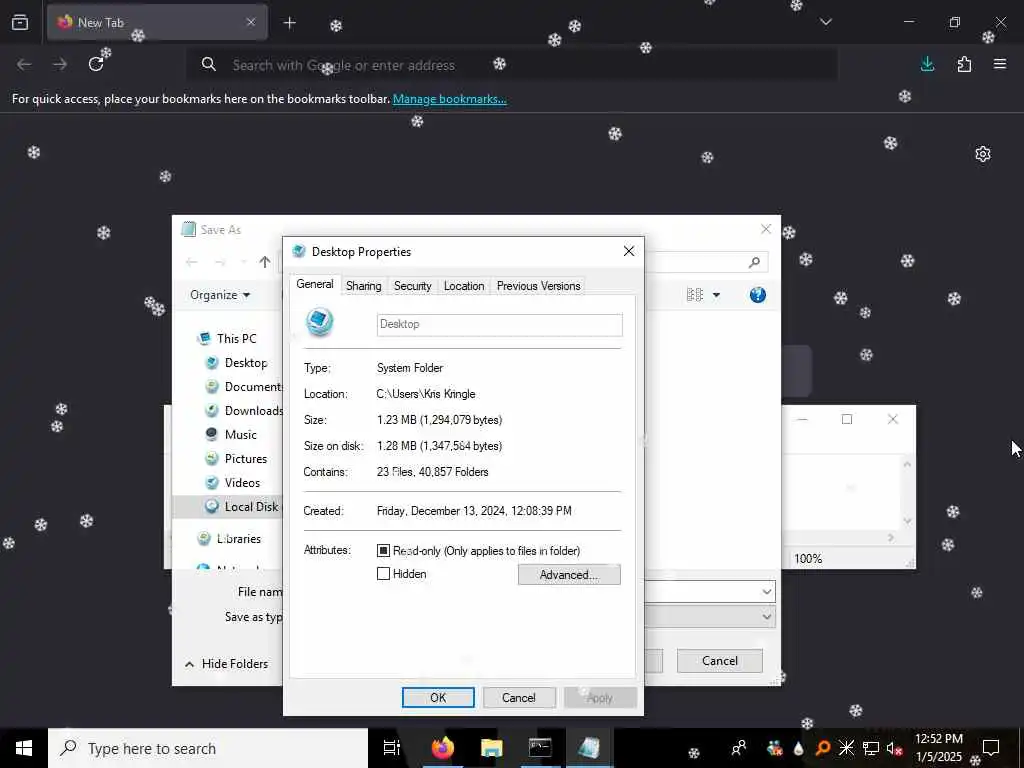The image size is (1024, 768).
Task: Expand the Save as type dropdown
Action: [x=766, y=616]
